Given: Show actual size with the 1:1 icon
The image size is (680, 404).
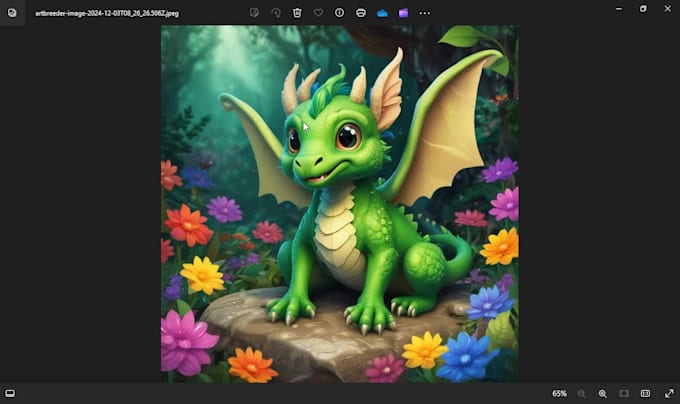Looking at the screenshot, I should pyautogui.click(x=645, y=393).
